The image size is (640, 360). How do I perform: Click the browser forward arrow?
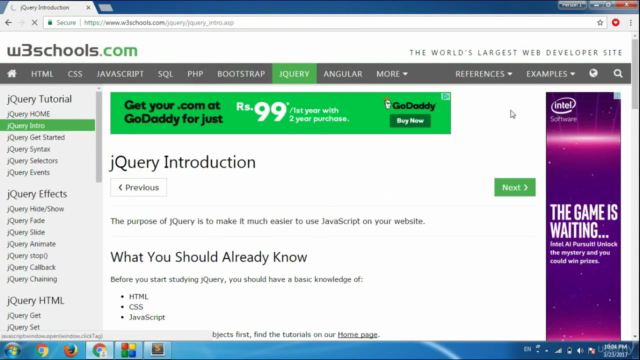21,22
